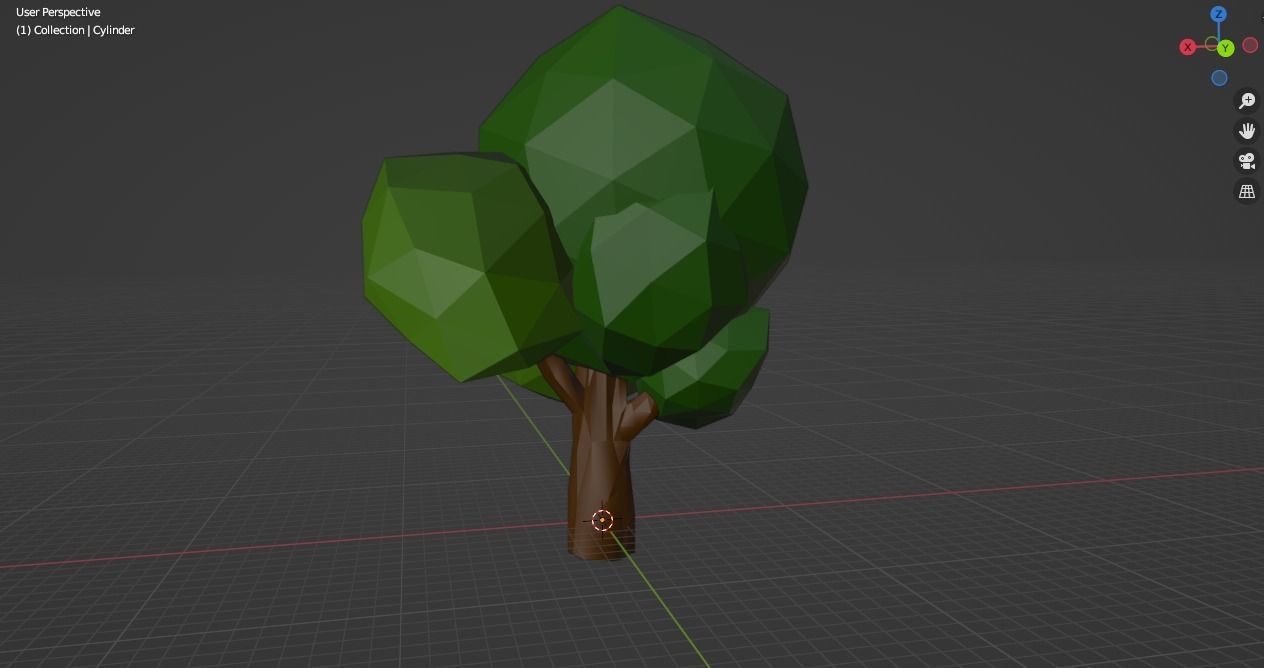Click the "User Perspective" label

click(x=57, y=11)
